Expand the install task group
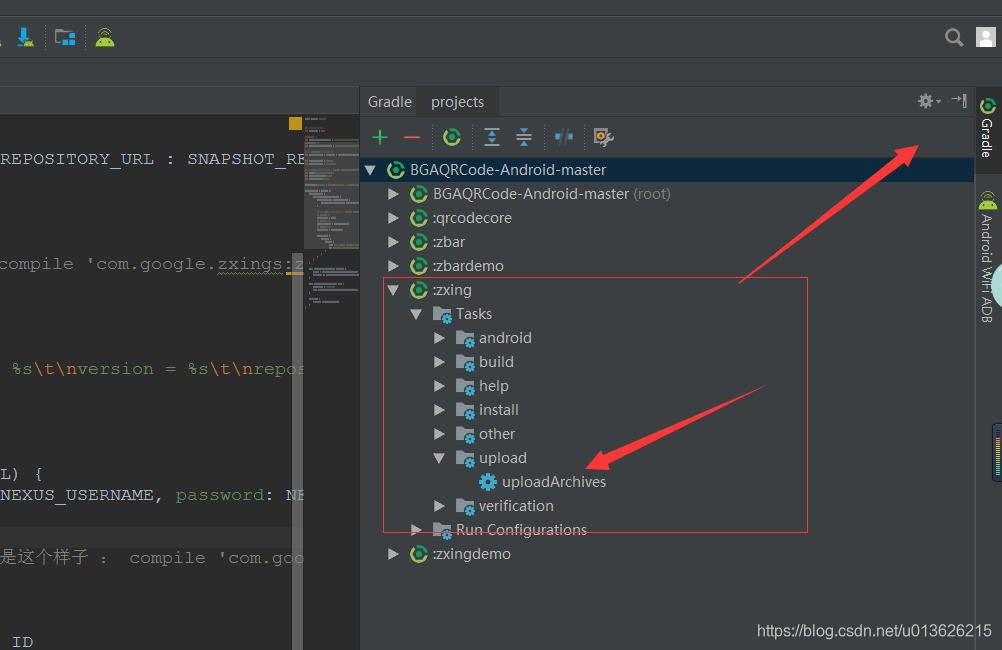 [x=440, y=410]
